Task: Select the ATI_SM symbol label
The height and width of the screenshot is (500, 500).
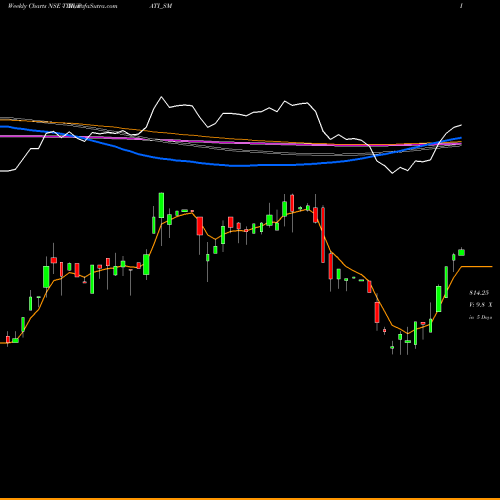Action: [x=161, y=6]
